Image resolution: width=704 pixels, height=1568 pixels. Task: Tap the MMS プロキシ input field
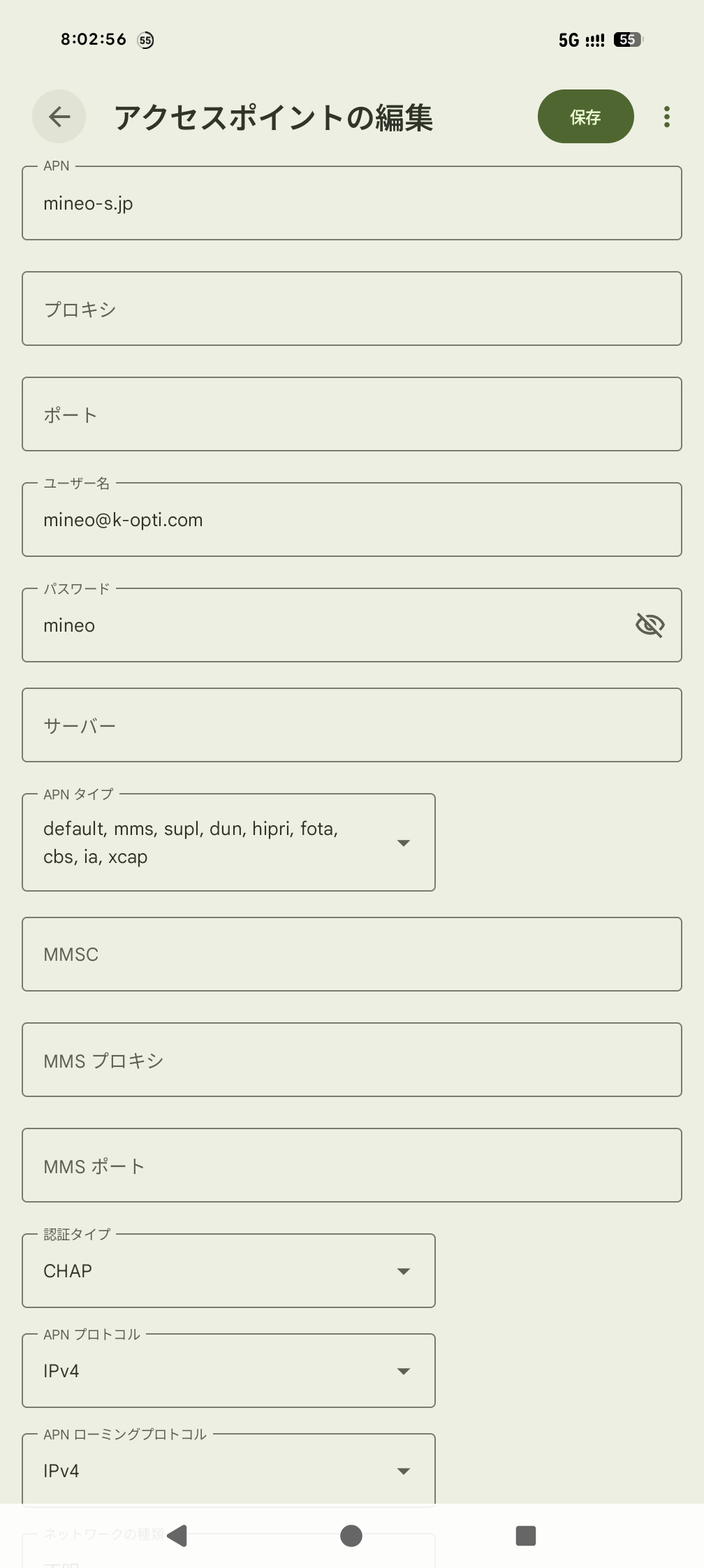[351, 1060]
